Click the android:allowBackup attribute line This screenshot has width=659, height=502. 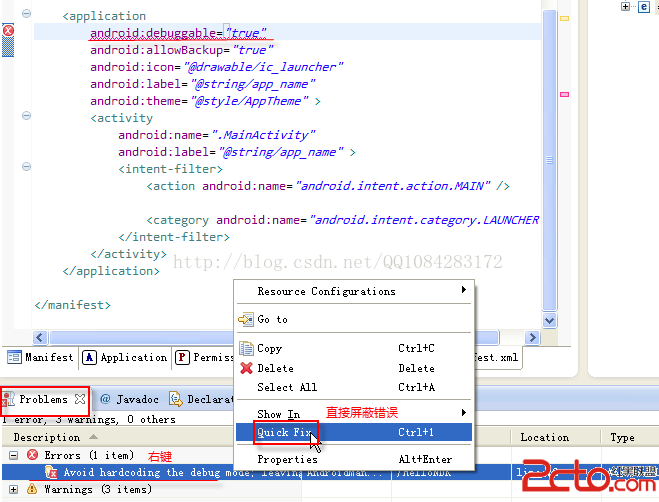point(182,50)
